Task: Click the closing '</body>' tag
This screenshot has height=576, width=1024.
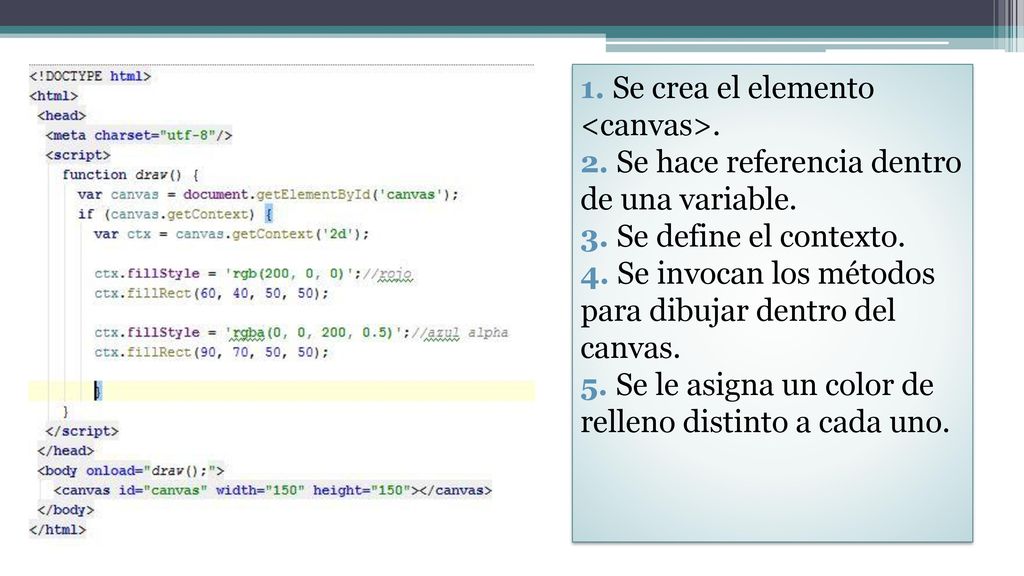Action: click(x=65, y=510)
